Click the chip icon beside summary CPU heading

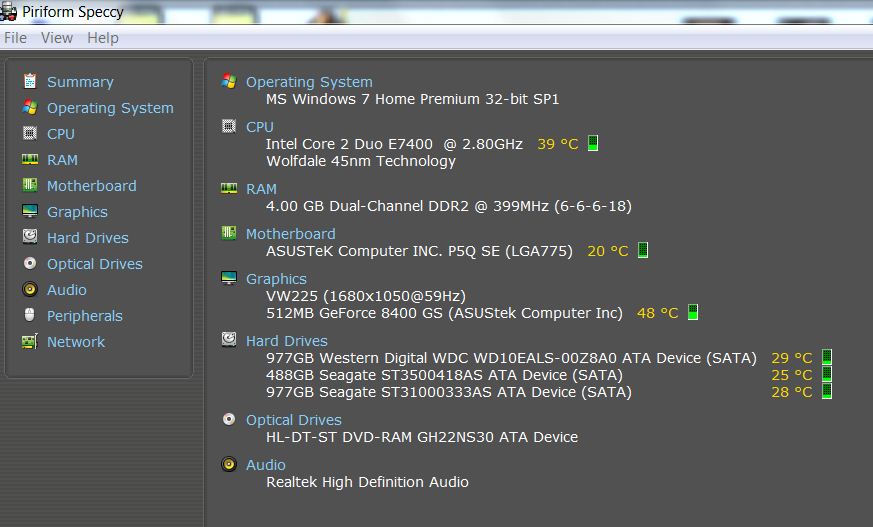229,126
